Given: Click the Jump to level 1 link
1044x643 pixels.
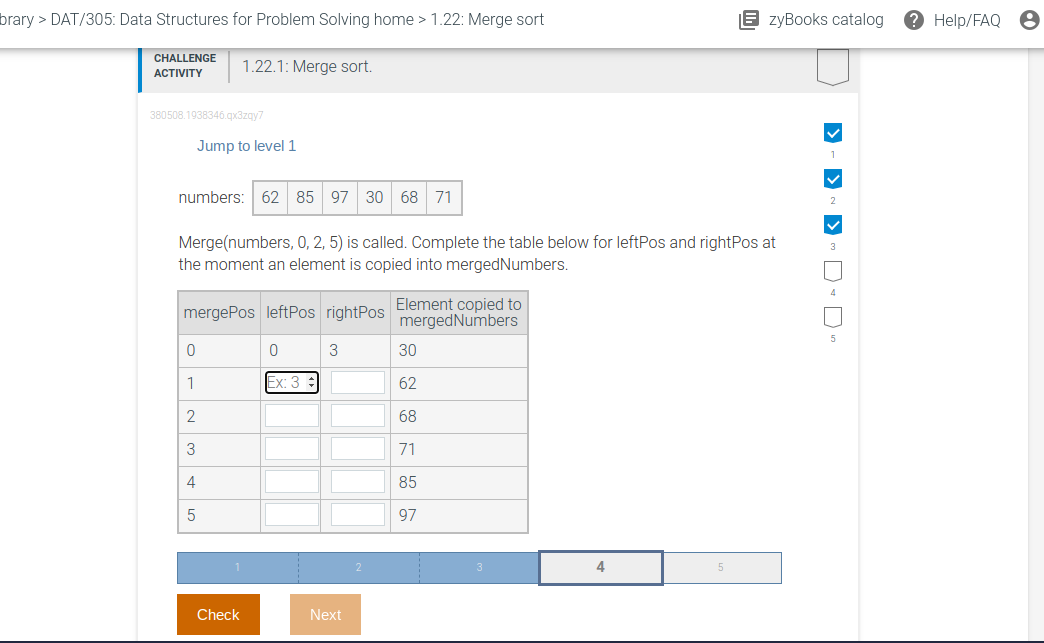Looking at the screenshot, I should pos(246,145).
